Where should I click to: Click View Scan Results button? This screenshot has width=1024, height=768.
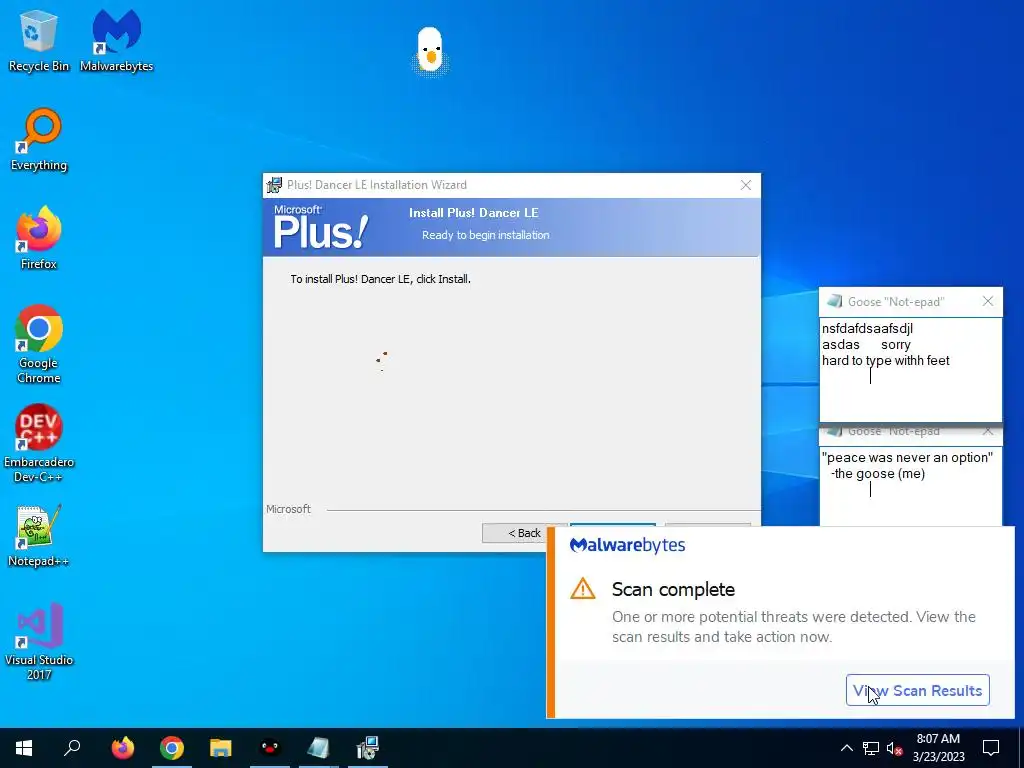click(x=918, y=690)
